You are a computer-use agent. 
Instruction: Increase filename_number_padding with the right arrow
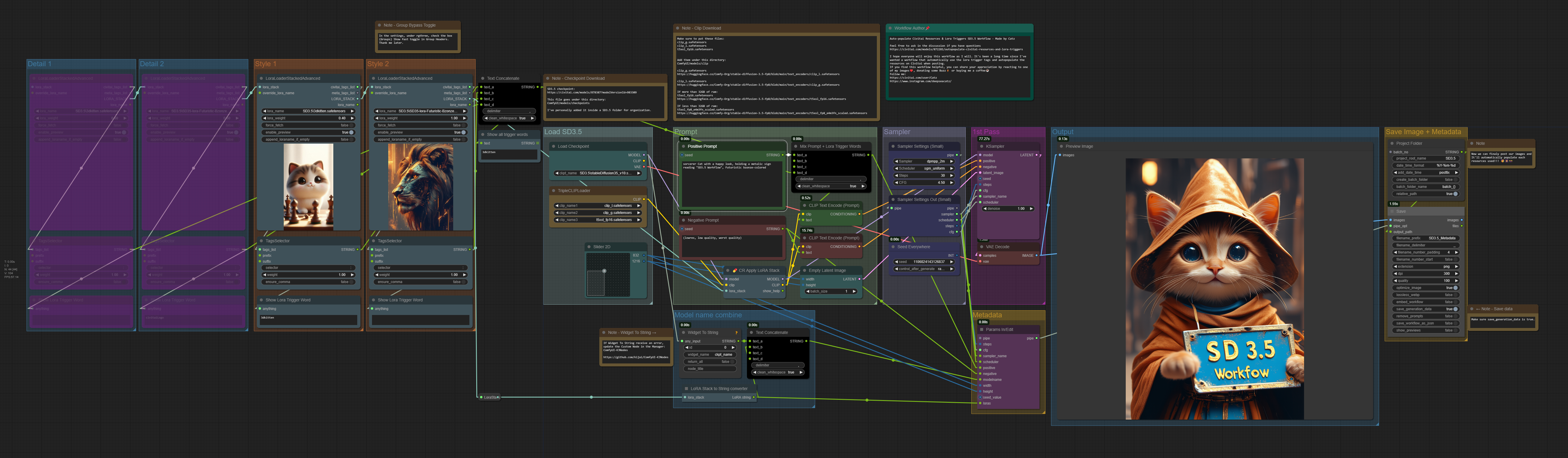pos(1457,252)
